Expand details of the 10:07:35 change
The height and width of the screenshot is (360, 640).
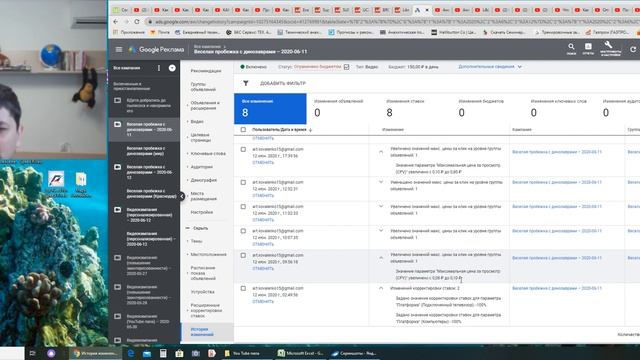click(381, 231)
